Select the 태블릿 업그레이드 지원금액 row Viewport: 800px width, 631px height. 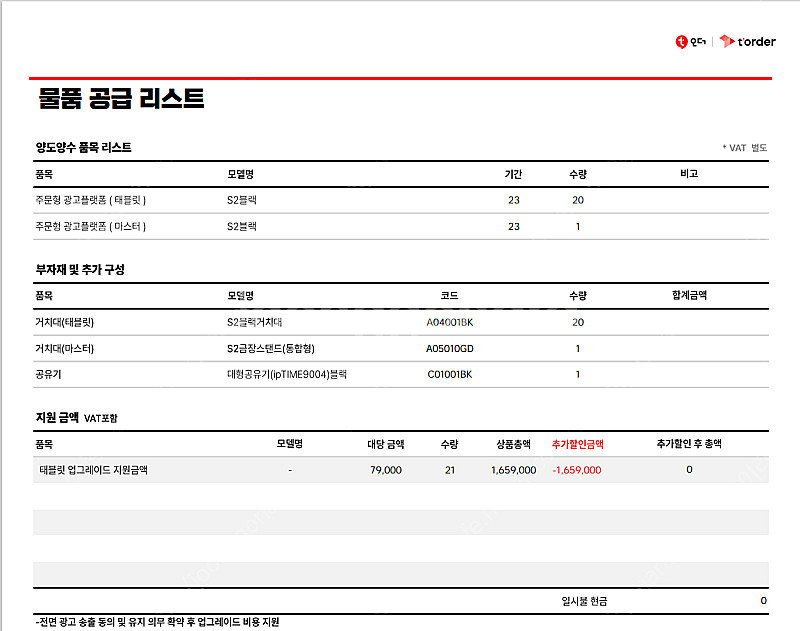click(x=93, y=470)
